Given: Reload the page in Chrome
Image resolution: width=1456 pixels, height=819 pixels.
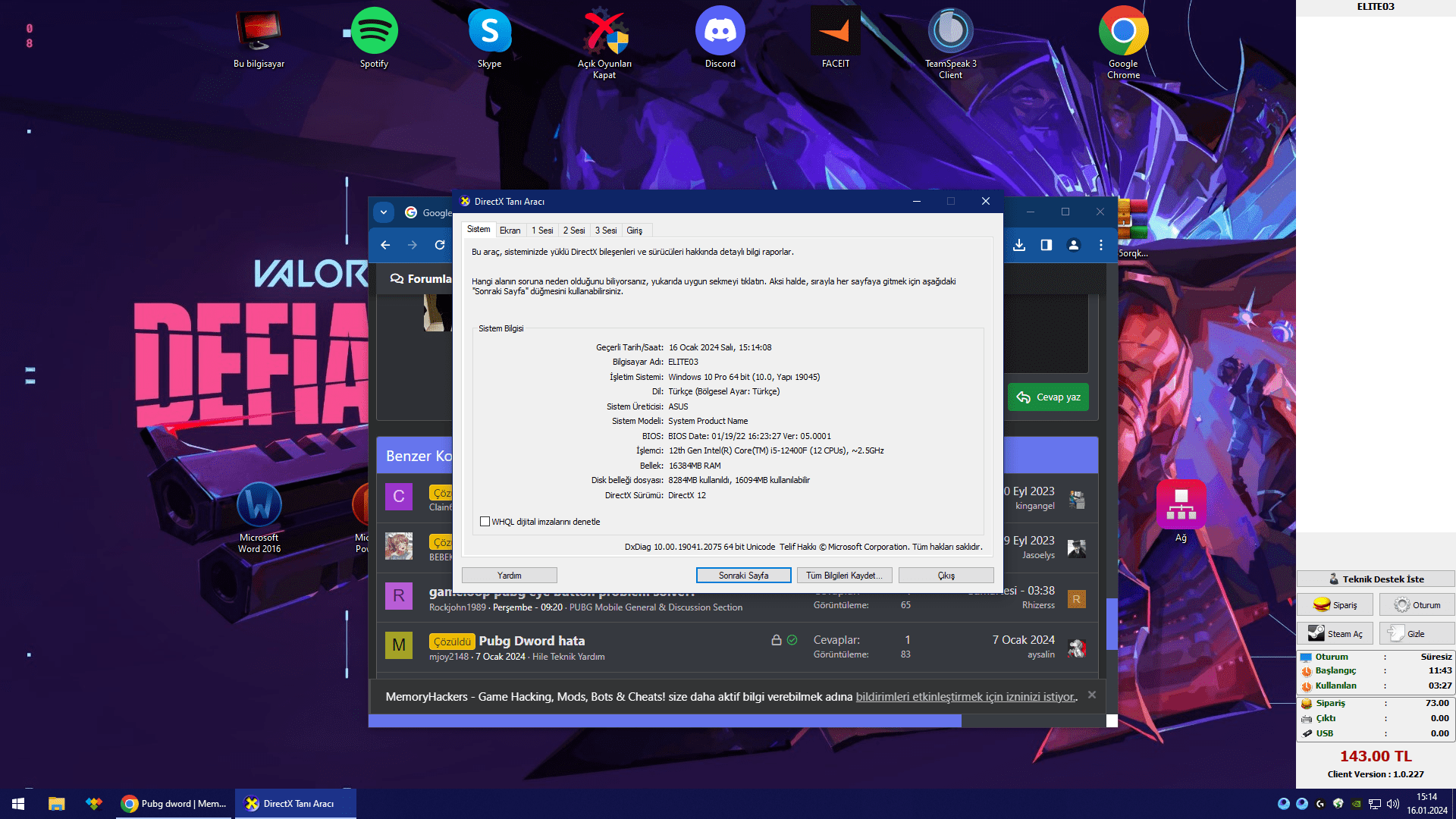Looking at the screenshot, I should pyautogui.click(x=440, y=245).
